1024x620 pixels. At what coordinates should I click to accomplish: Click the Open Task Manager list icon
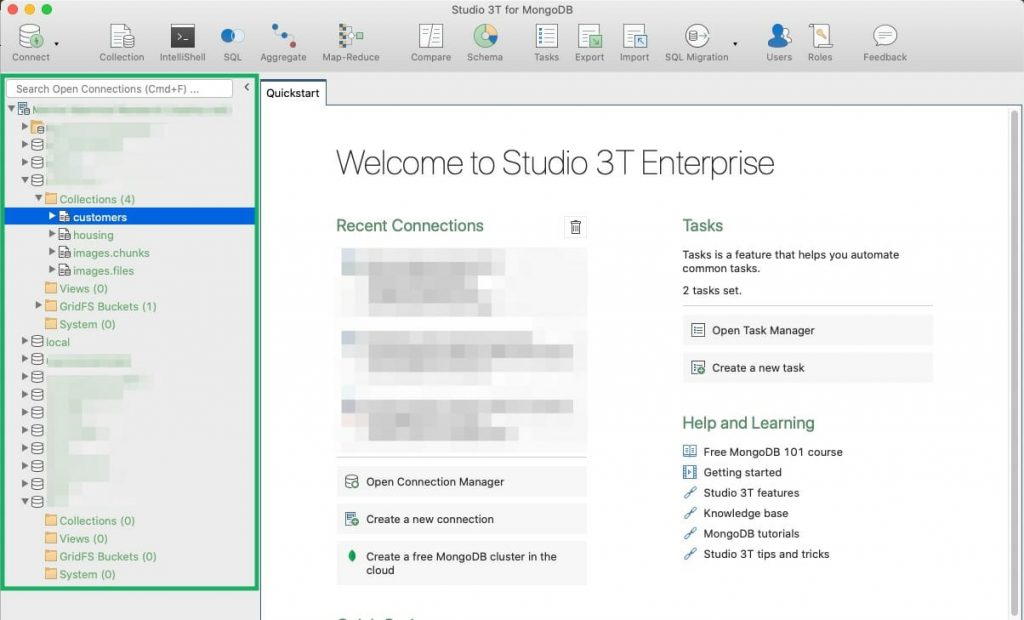[698, 330]
